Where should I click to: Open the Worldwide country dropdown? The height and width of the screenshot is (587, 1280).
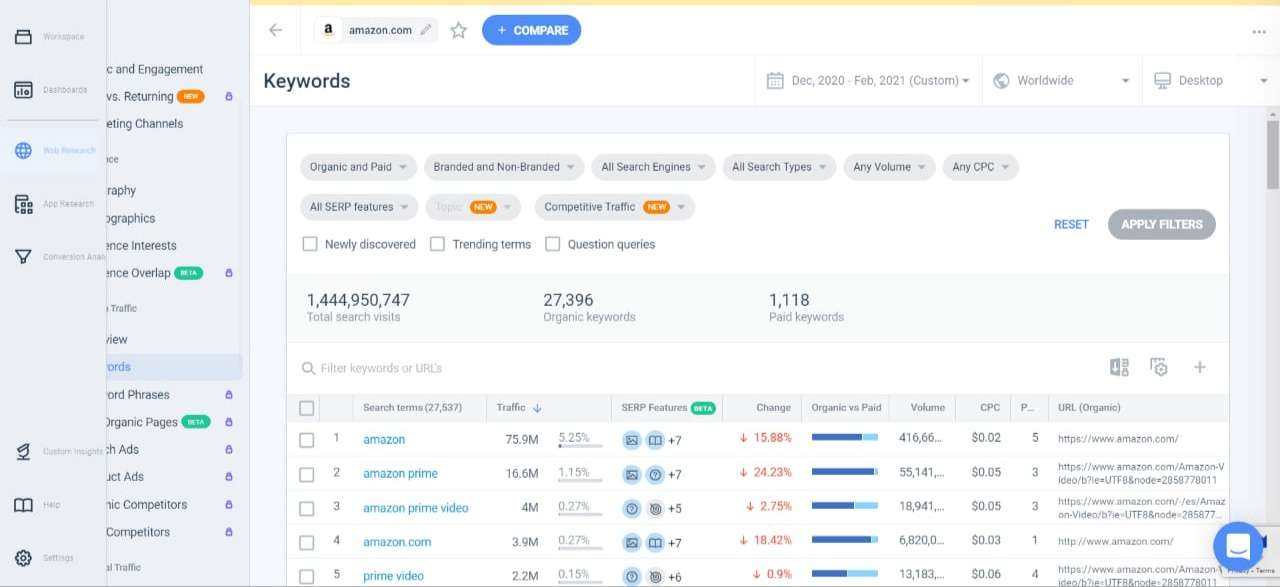pyautogui.click(x=1062, y=81)
